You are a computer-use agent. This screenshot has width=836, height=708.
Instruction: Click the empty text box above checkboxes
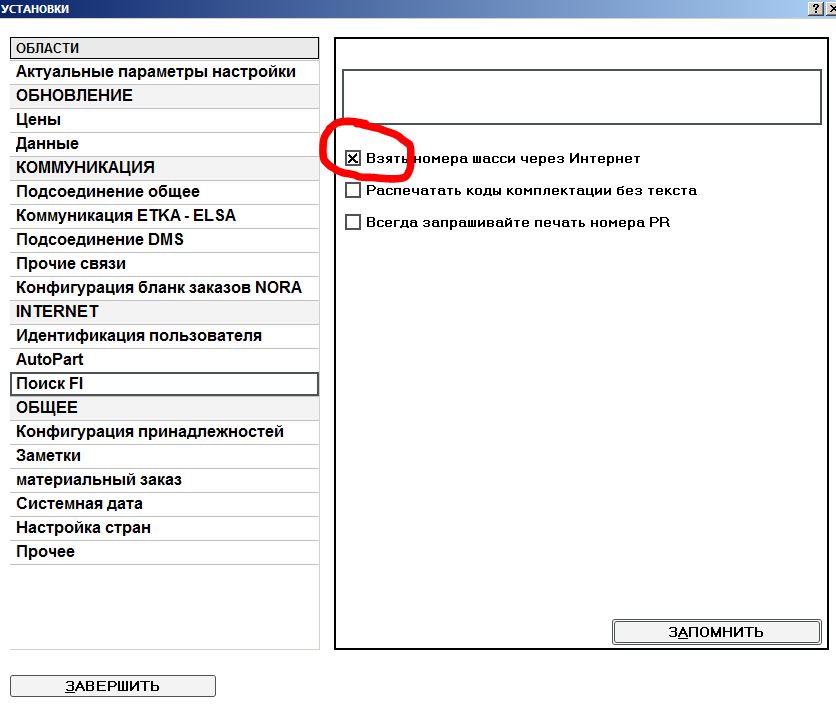(x=580, y=96)
